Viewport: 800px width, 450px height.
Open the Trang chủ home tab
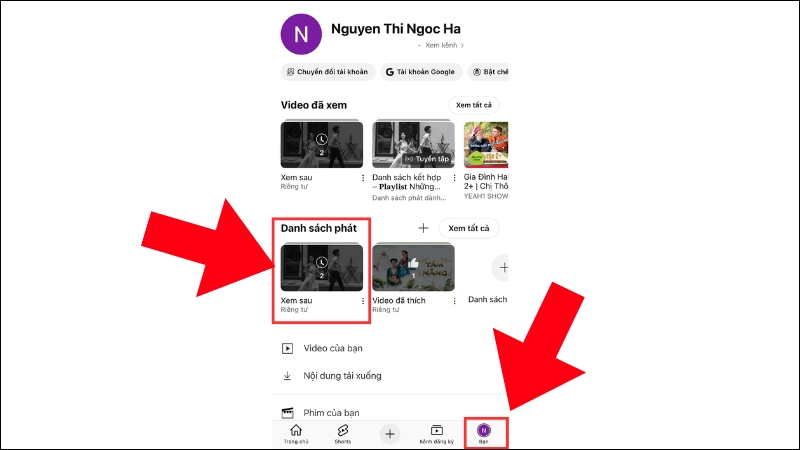tap(296, 434)
